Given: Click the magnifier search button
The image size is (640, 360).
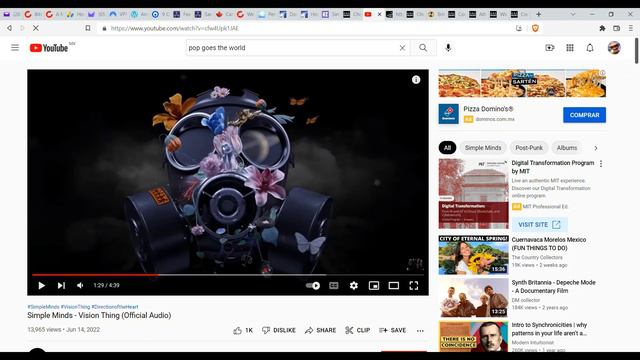Looking at the screenshot, I should 423,48.
